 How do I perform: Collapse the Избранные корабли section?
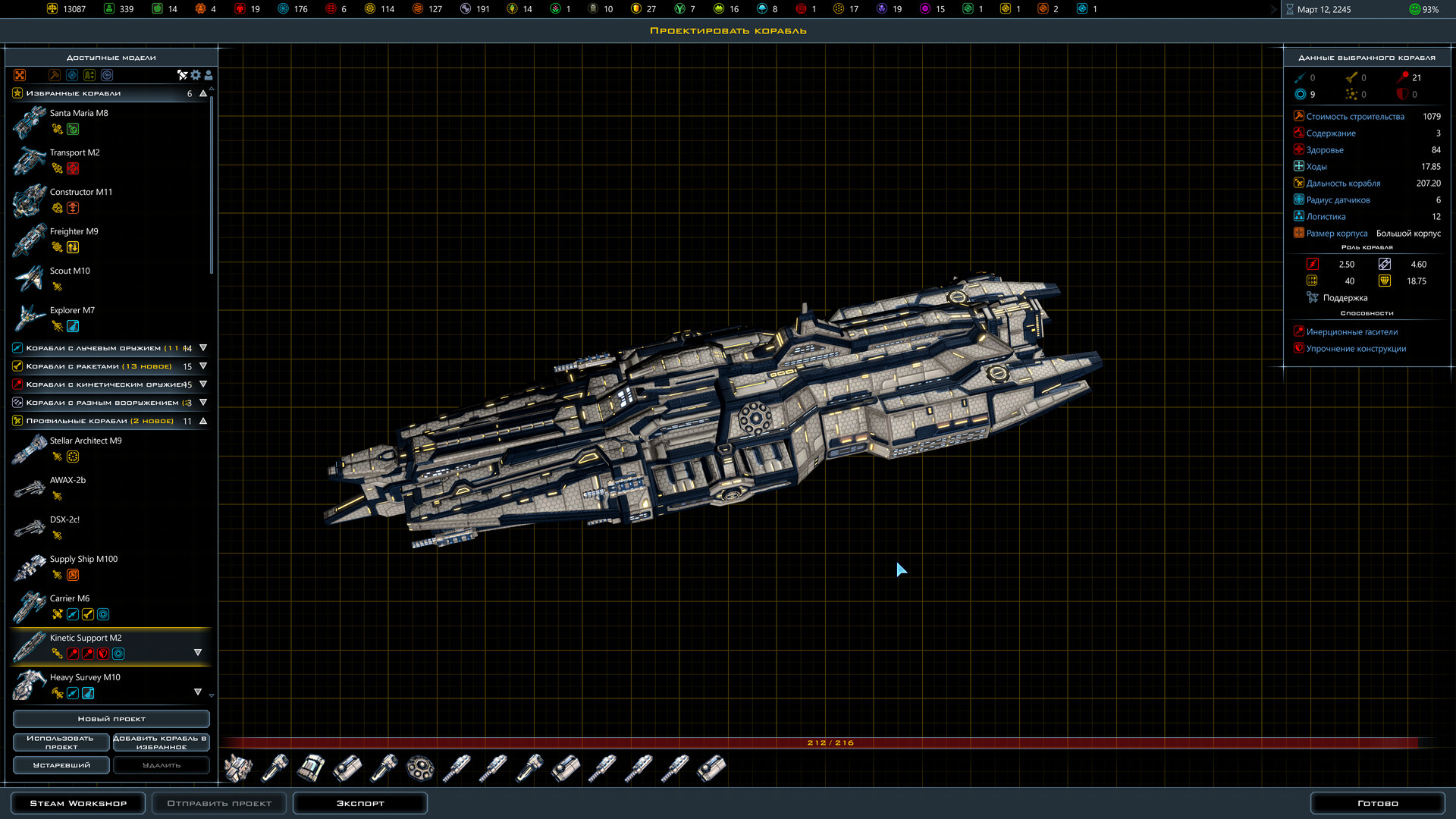(202, 93)
